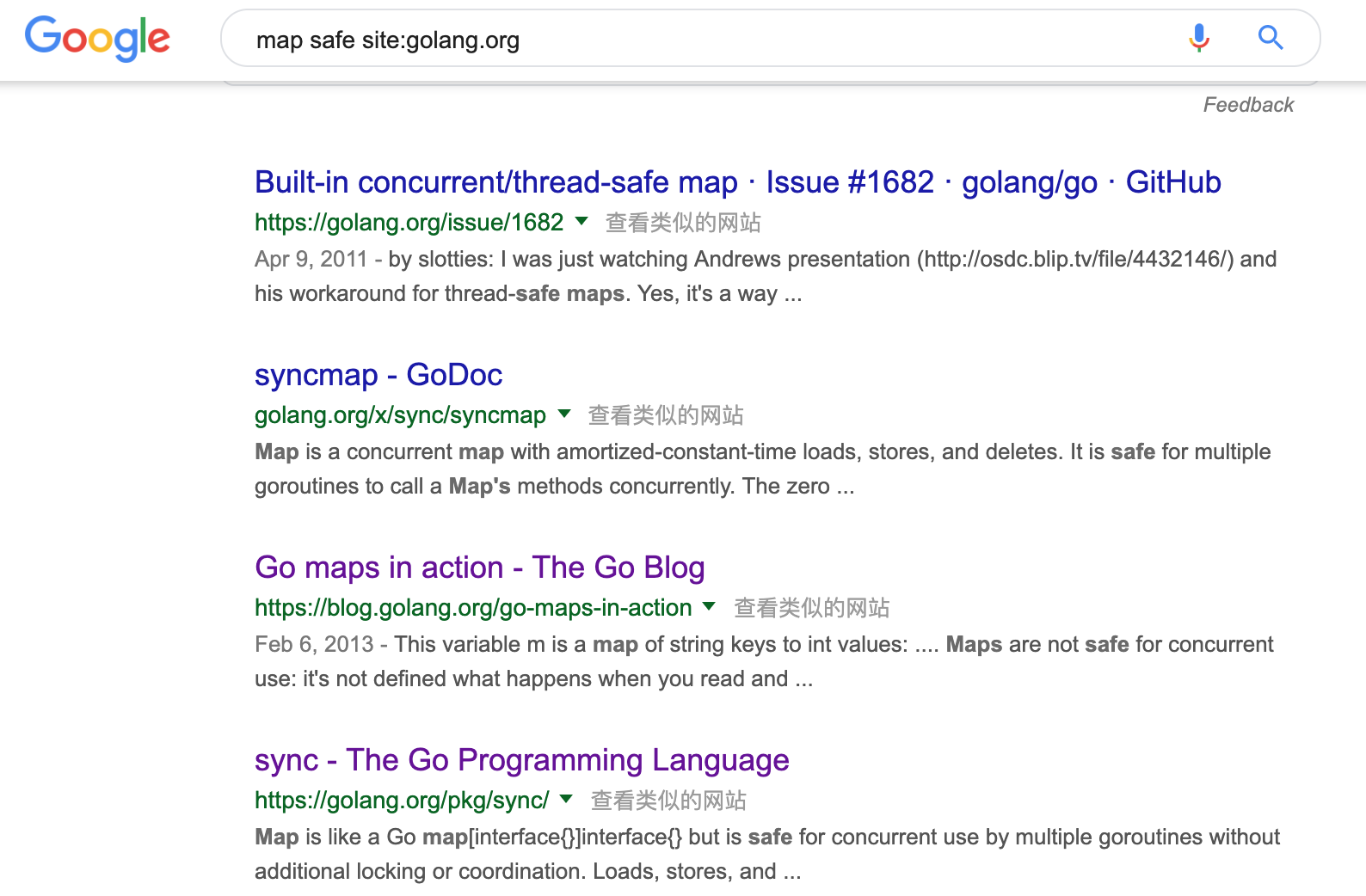
Task: Expand dropdown arrow next to golang.org/pkg/sync/
Action: [566, 799]
